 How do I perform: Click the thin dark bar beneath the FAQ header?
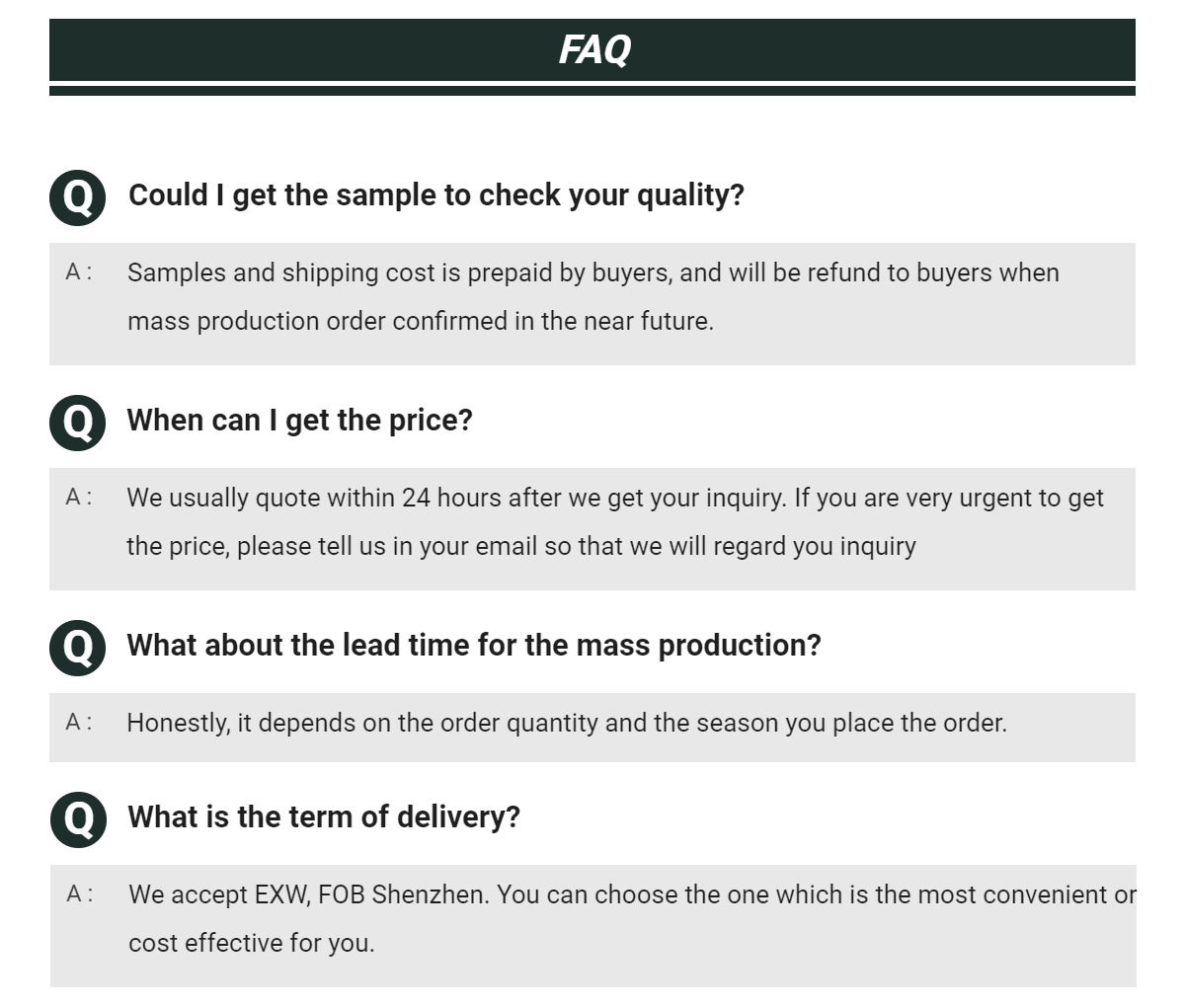coord(592,91)
